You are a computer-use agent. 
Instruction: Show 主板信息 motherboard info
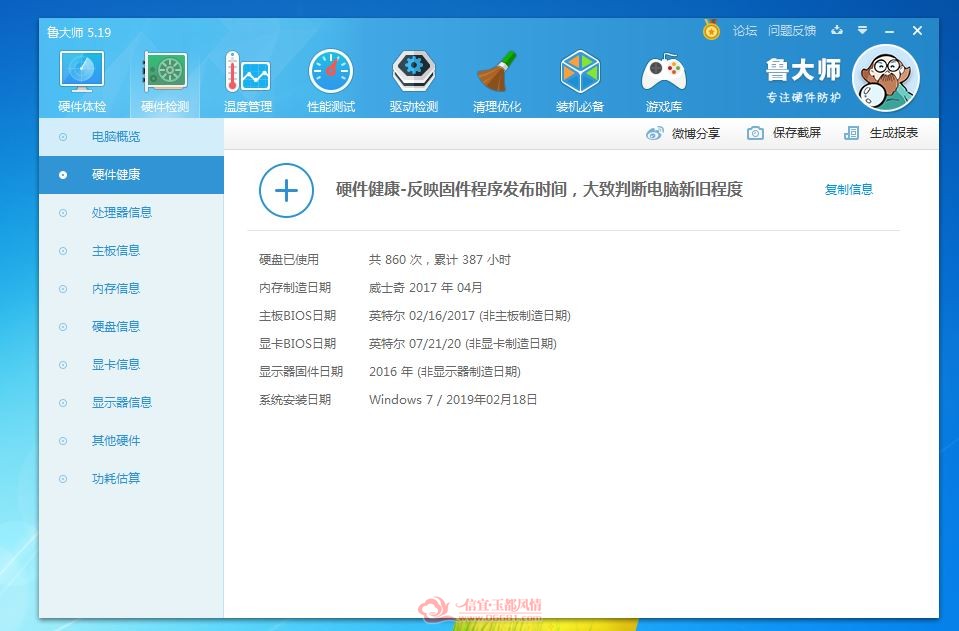pos(131,251)
